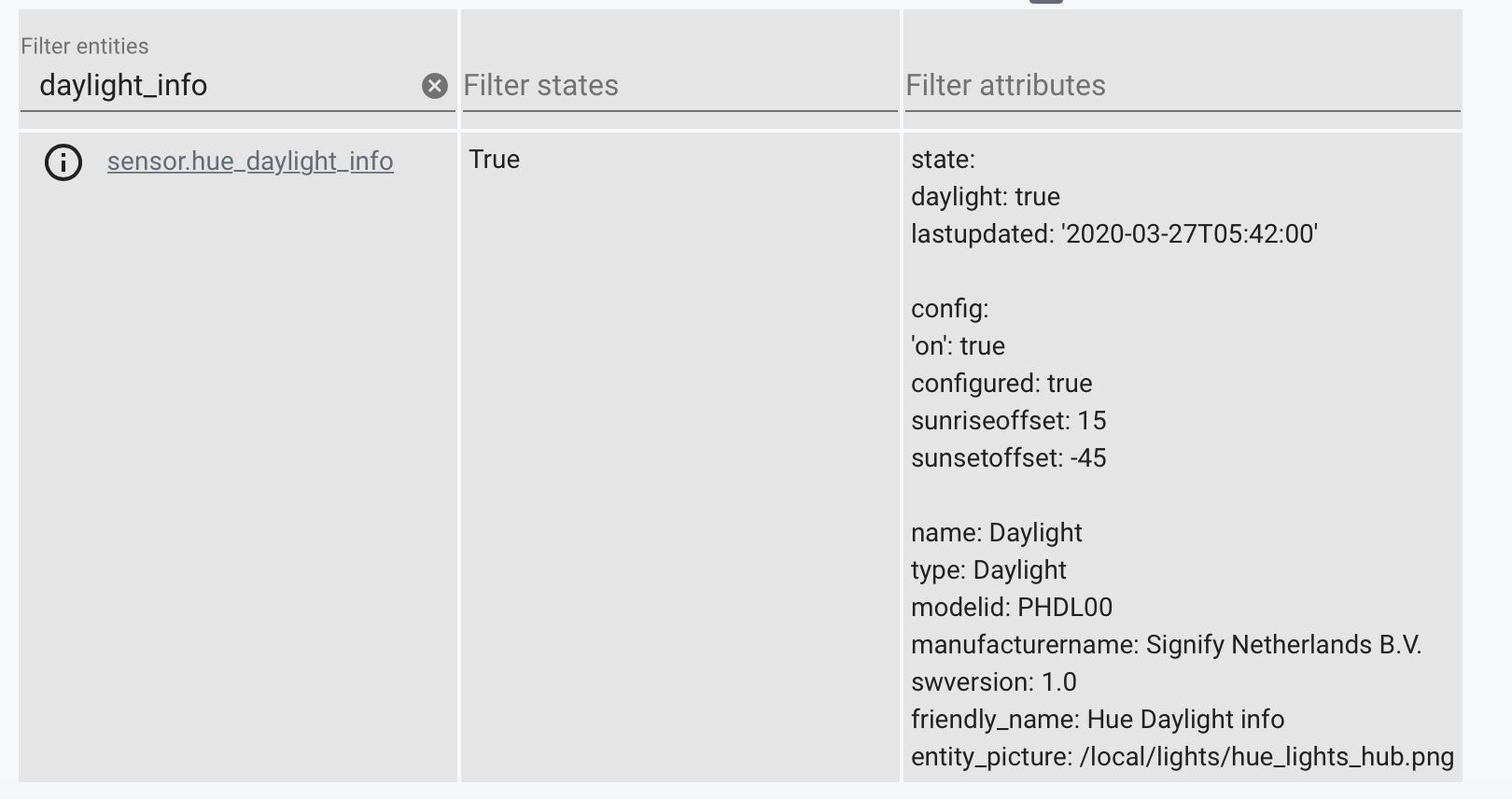Click the configured: true attribute
Screen dimensions: 1512x799
click(1001, 384)
